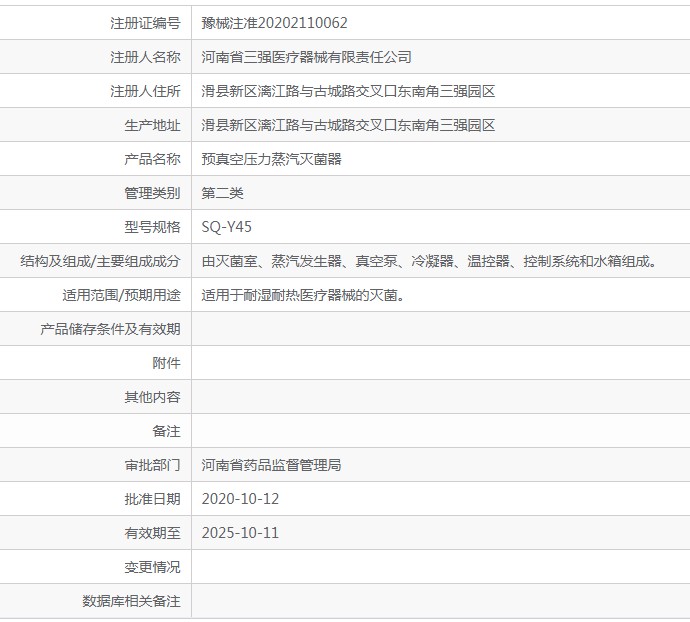The height and width of the screenshot is (622, 690).
Task: Click the 管理类别 label
Action: coord(152,193)
